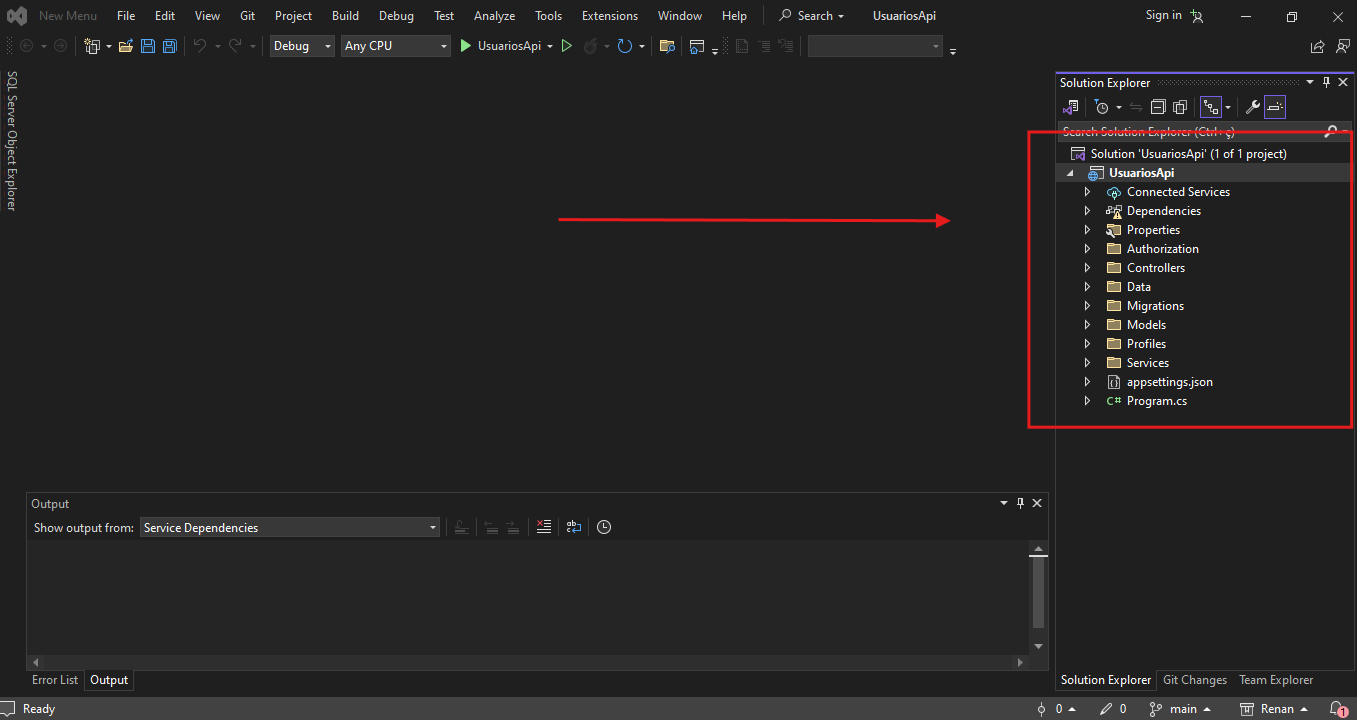Collapse the UsuariosApi project node

coord(1071,173)
